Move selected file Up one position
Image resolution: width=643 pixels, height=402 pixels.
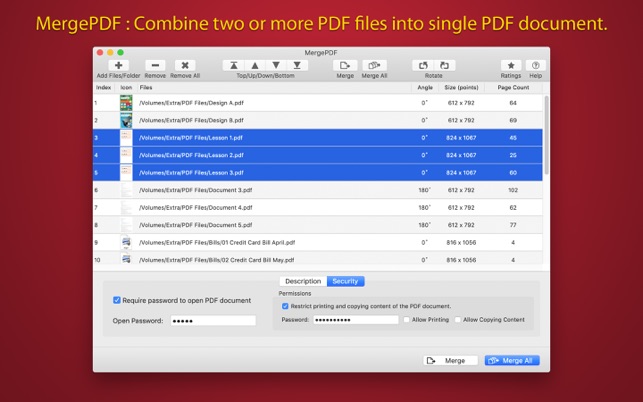point(255,65)
